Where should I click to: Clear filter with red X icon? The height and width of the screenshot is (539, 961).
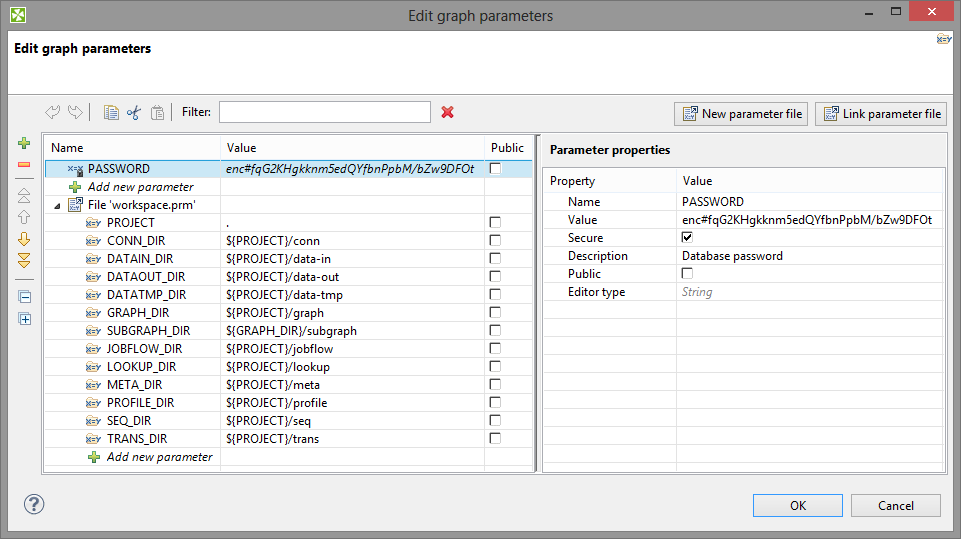click(x=447, y=112)
